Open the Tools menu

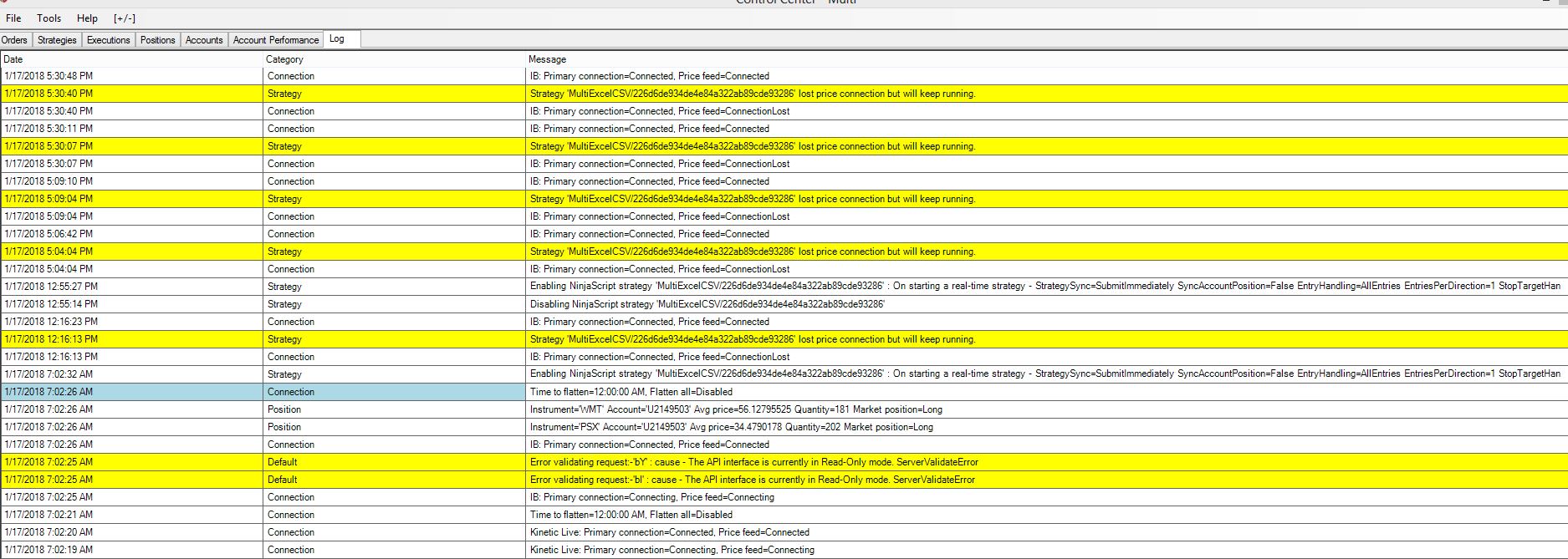[49, 18]
